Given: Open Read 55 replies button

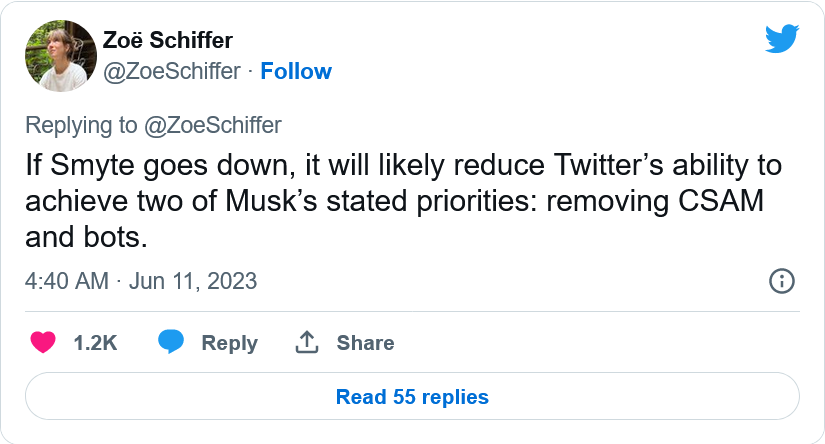Looking at the screenshot, I should (x=412, y=397).
